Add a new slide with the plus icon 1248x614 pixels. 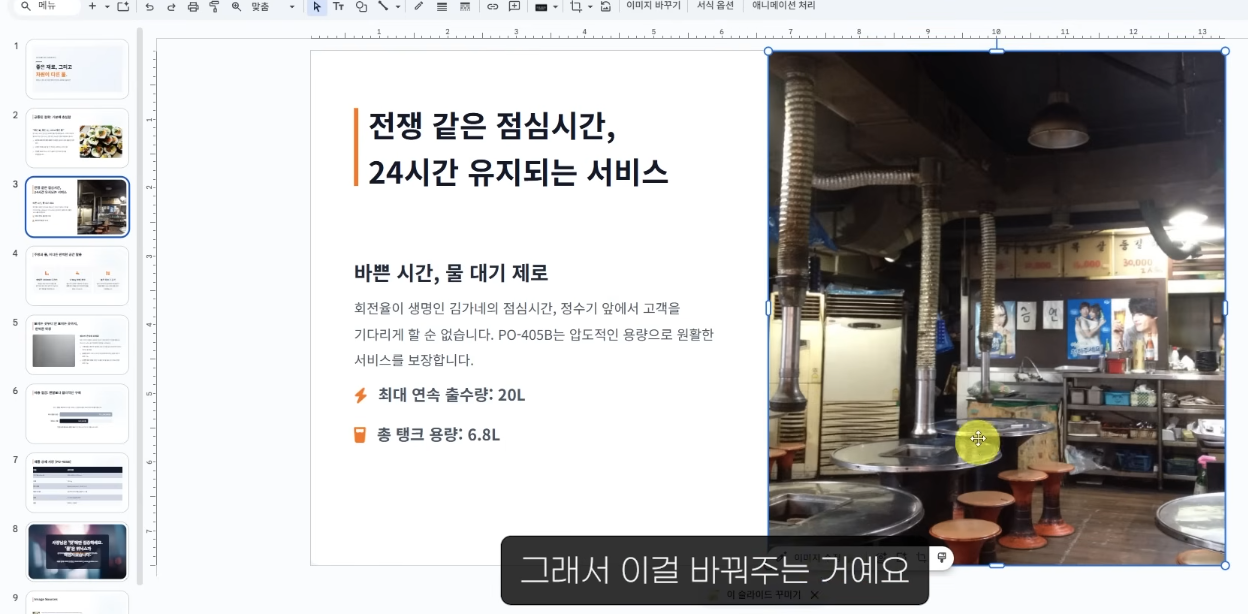(92, 6)
